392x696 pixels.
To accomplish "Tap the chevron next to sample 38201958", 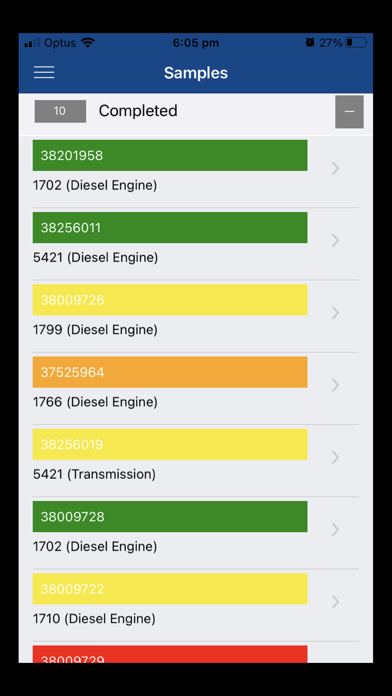I will tap(336, 168).
